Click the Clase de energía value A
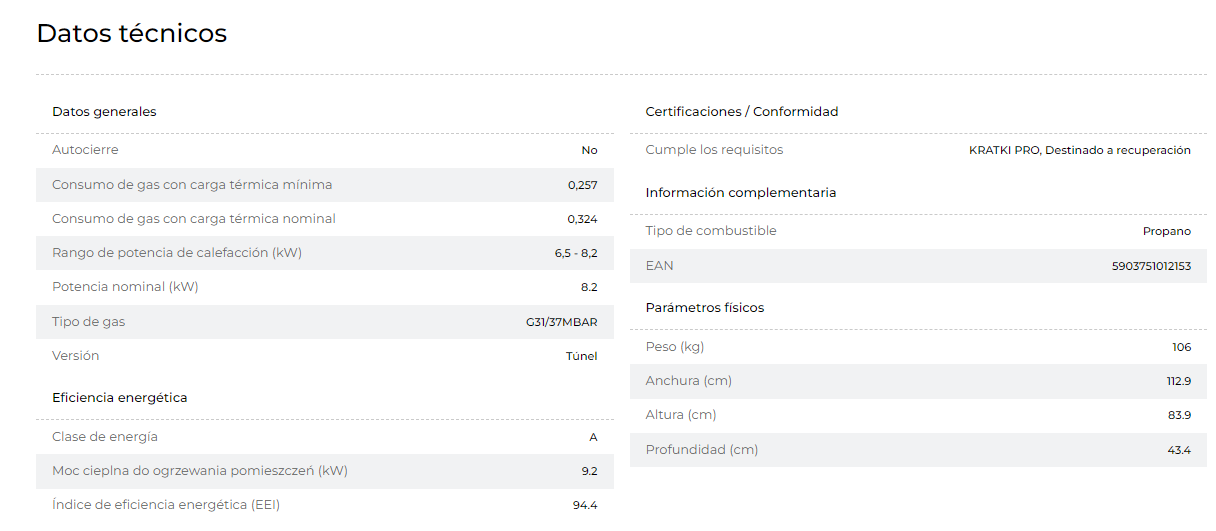 pos(594,437)
